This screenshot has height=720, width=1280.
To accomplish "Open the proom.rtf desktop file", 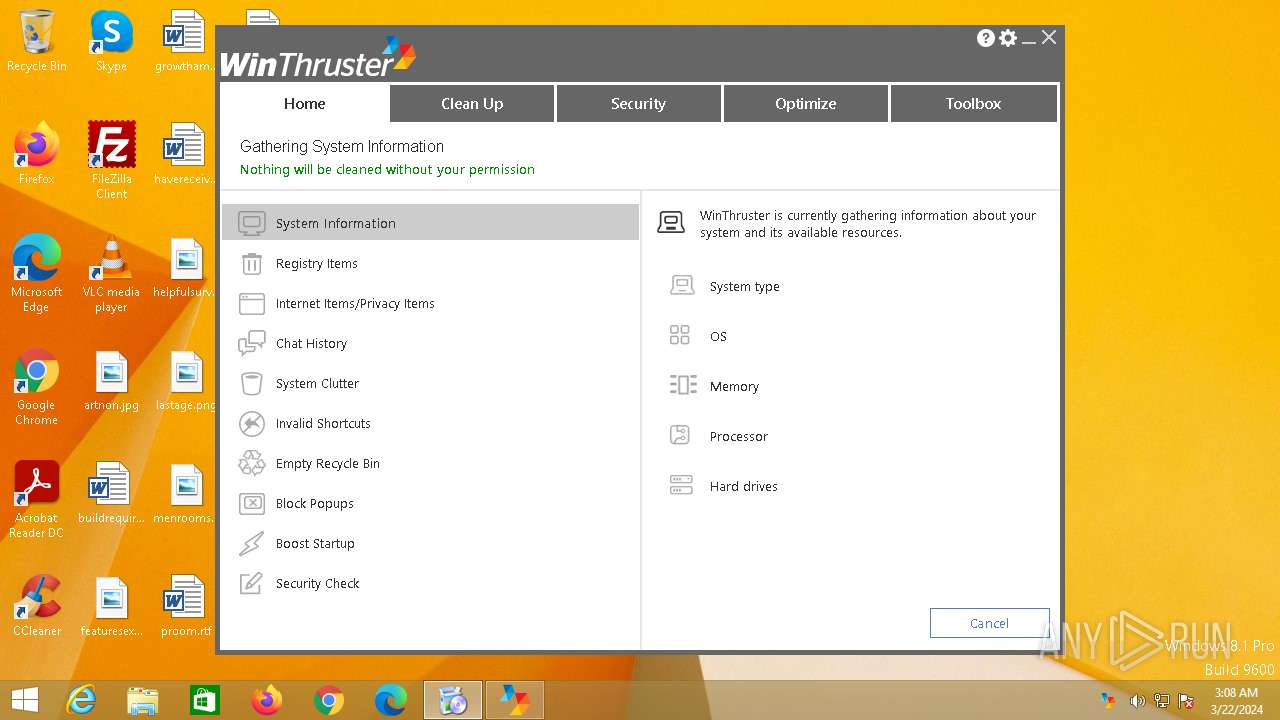I will [x=186, y=606].
